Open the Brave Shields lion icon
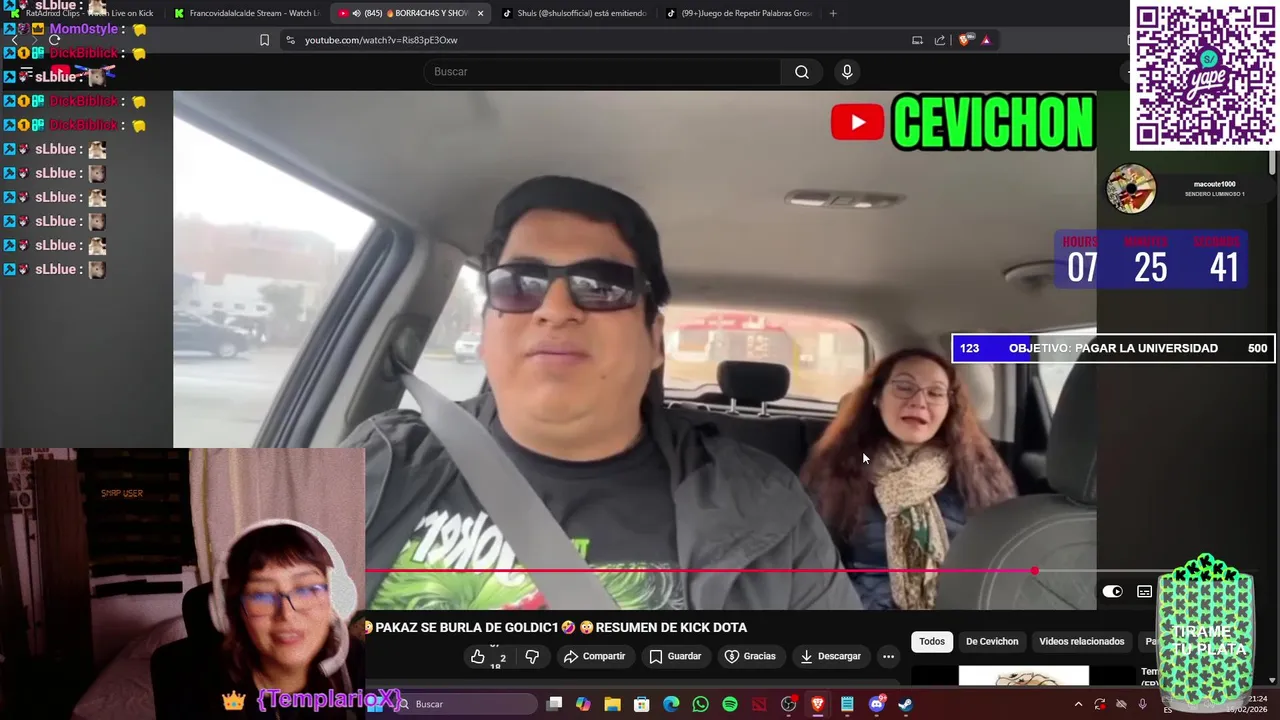The height and width of the screenshot is (720, 1280). (964, 40)
